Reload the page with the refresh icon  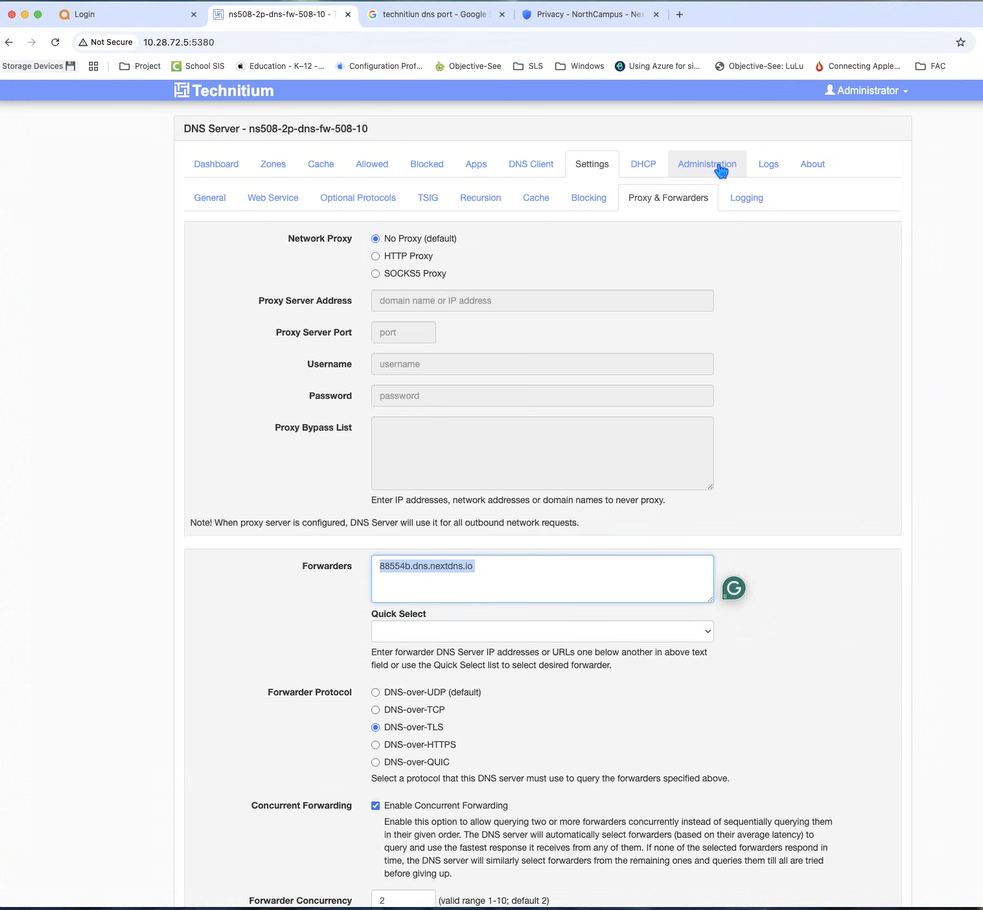56,42
